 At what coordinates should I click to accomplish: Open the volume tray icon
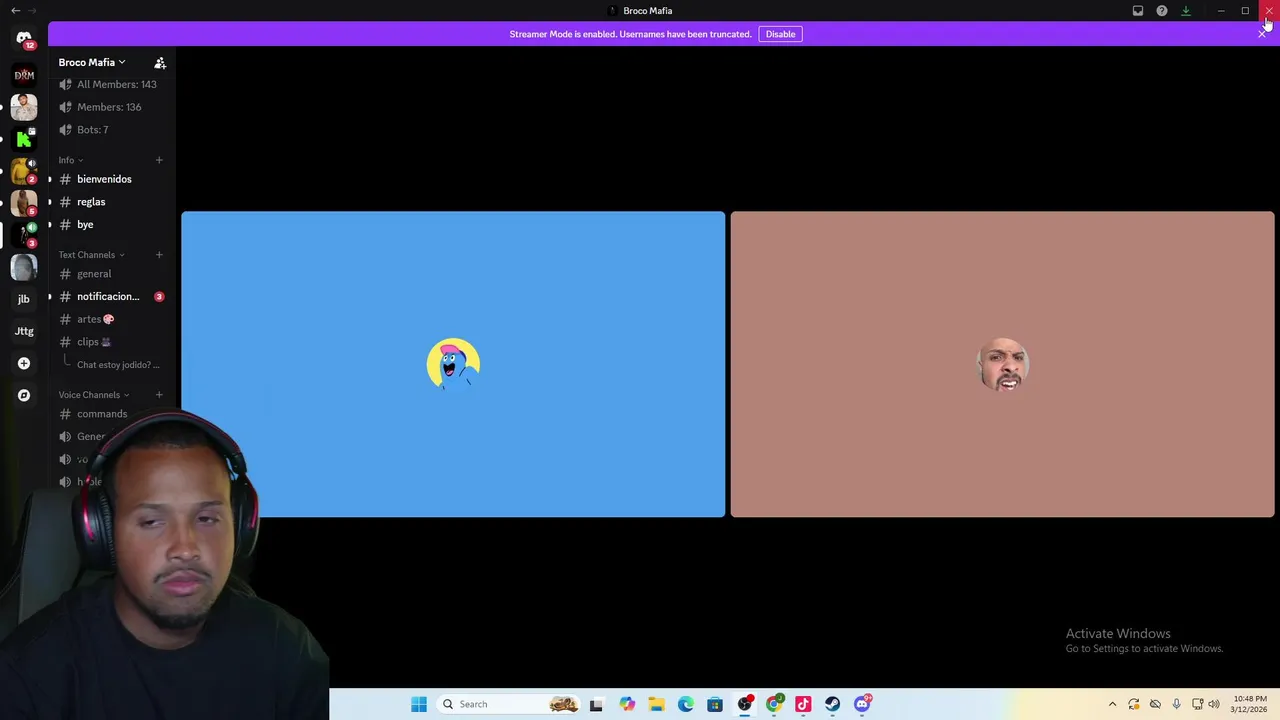[x=1214, y=704]
